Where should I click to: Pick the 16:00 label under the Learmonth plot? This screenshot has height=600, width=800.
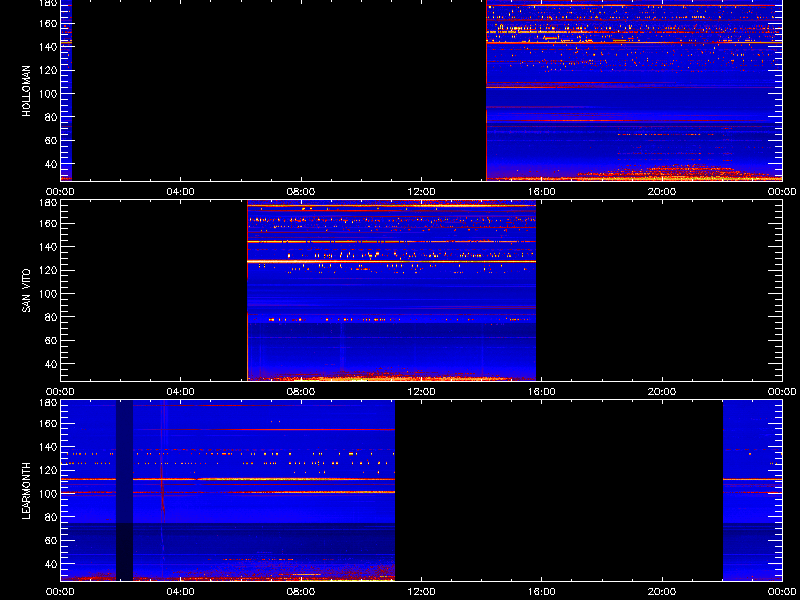541,592
